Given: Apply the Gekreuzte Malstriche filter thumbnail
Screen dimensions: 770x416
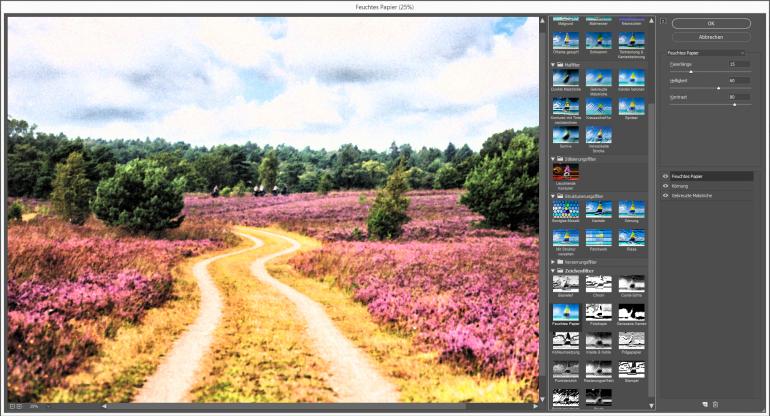Looking at the screenshot, I should [599, 78].
